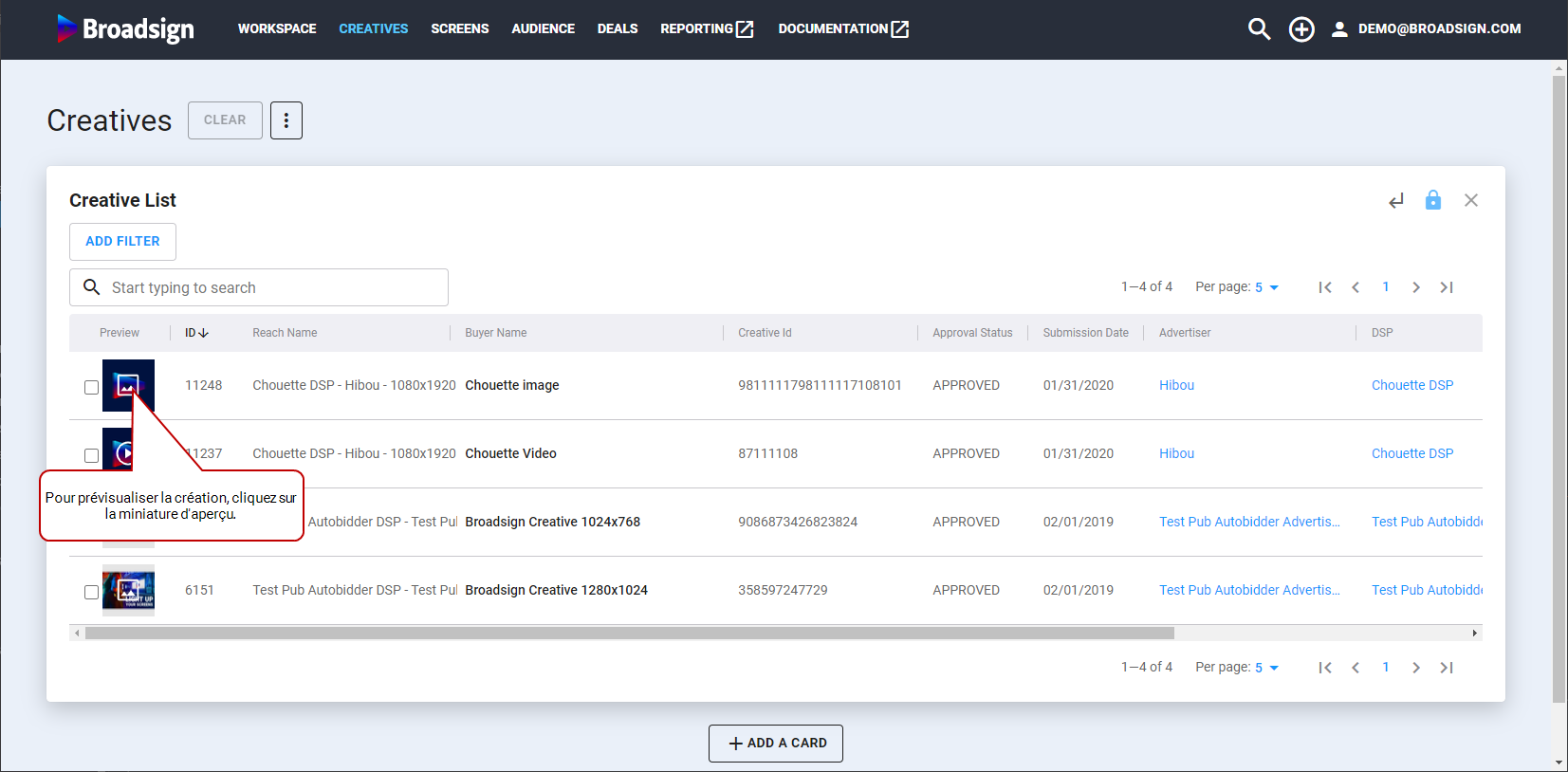Go to last page using top pagination
This screenshot has height=772, width=1568.
click(1446, 287)
